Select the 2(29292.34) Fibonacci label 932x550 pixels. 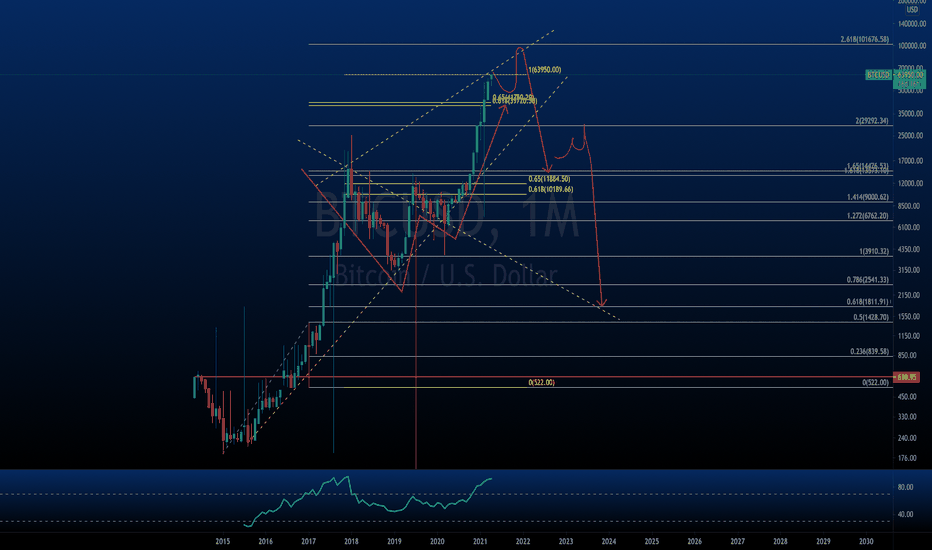coord(872,121)
